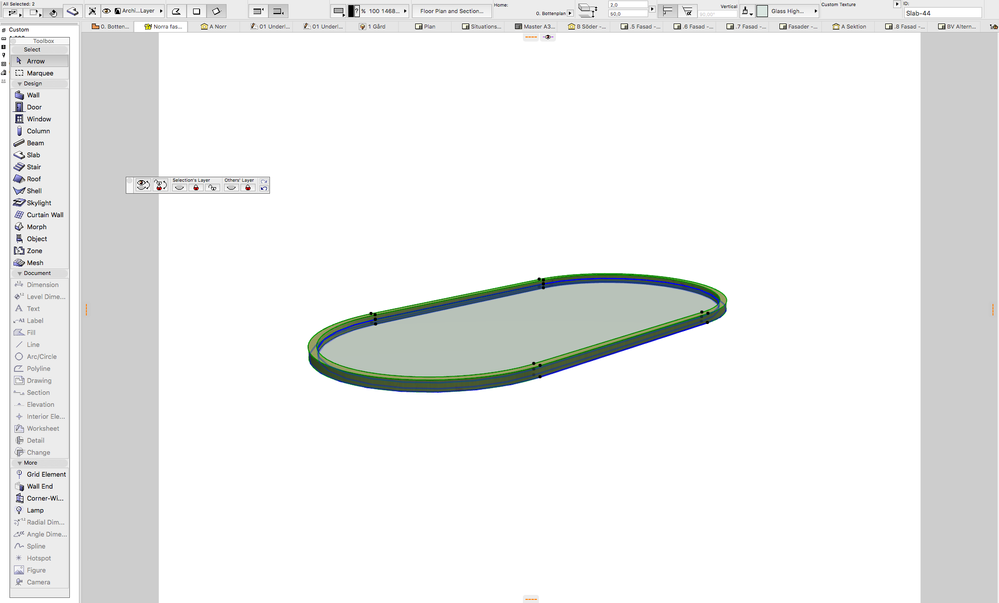Choose the Wall tool
Image resolution: width=999 pixels, height=603 pixels.
[40, 95]
